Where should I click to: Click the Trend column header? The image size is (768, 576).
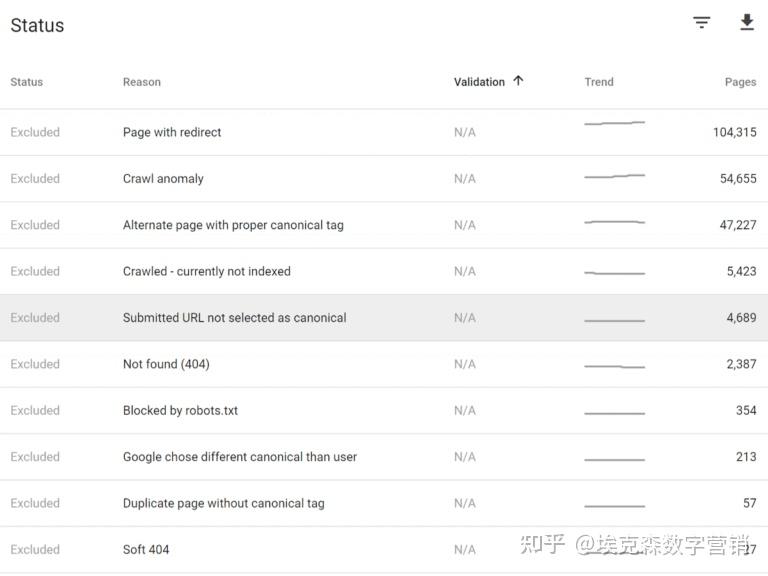[x=599, y=82]
